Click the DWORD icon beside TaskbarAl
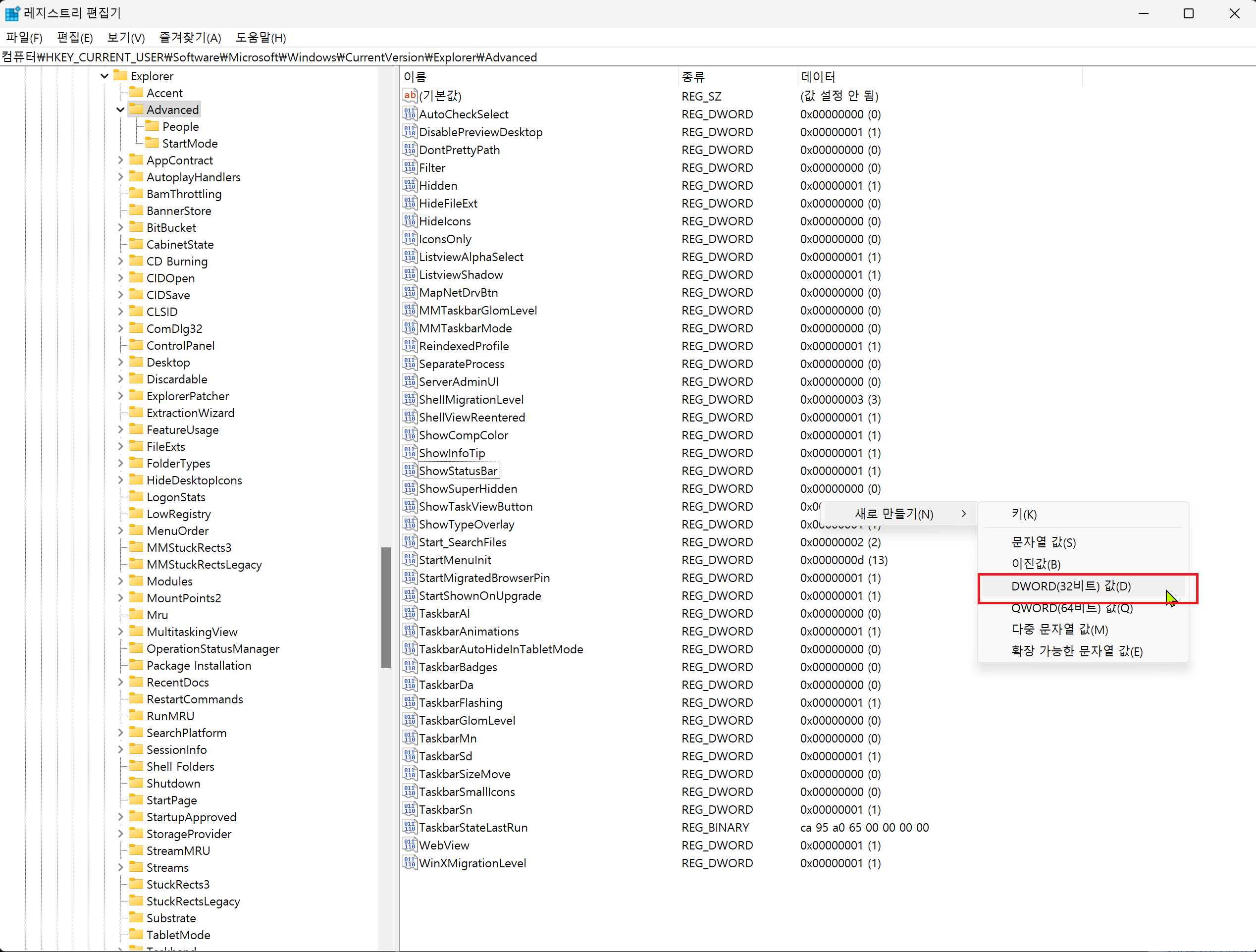 (410, 614)
